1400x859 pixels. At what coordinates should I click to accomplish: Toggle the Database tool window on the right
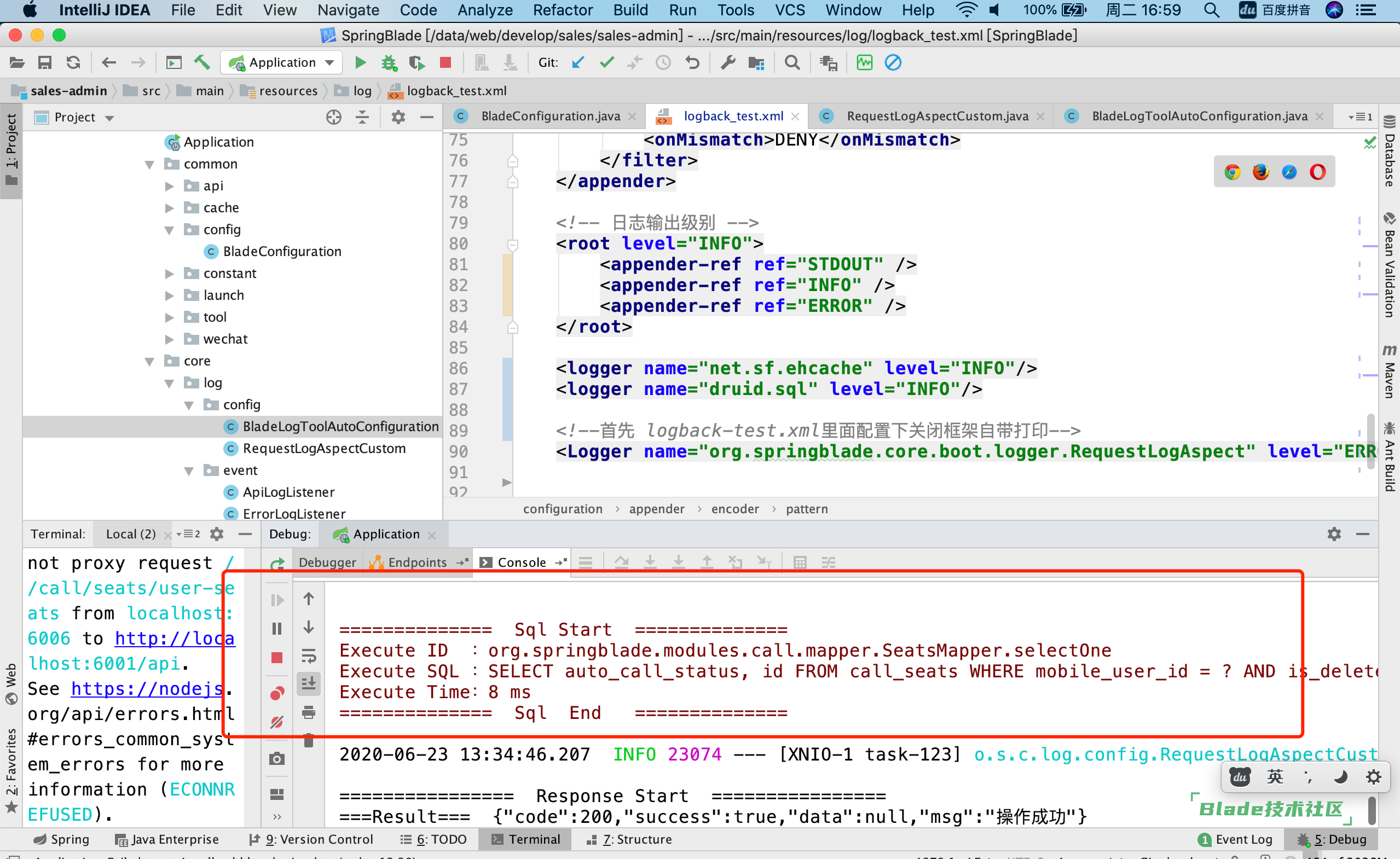tap(1389, 151)
